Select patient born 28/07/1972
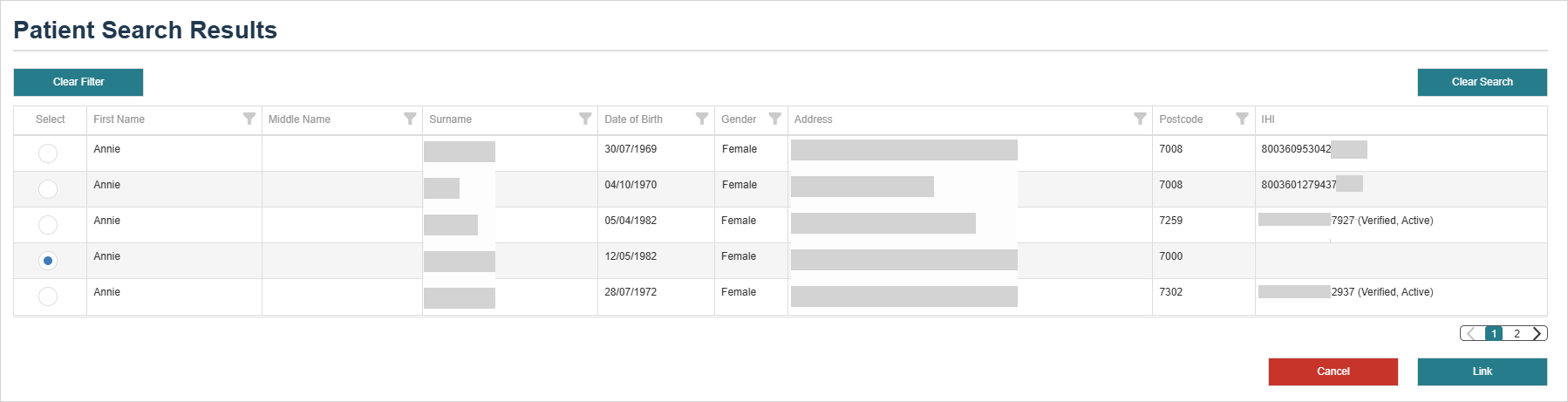Image resolution: width=1568 pixels, height=402 pixels. [x=48, y=296]
